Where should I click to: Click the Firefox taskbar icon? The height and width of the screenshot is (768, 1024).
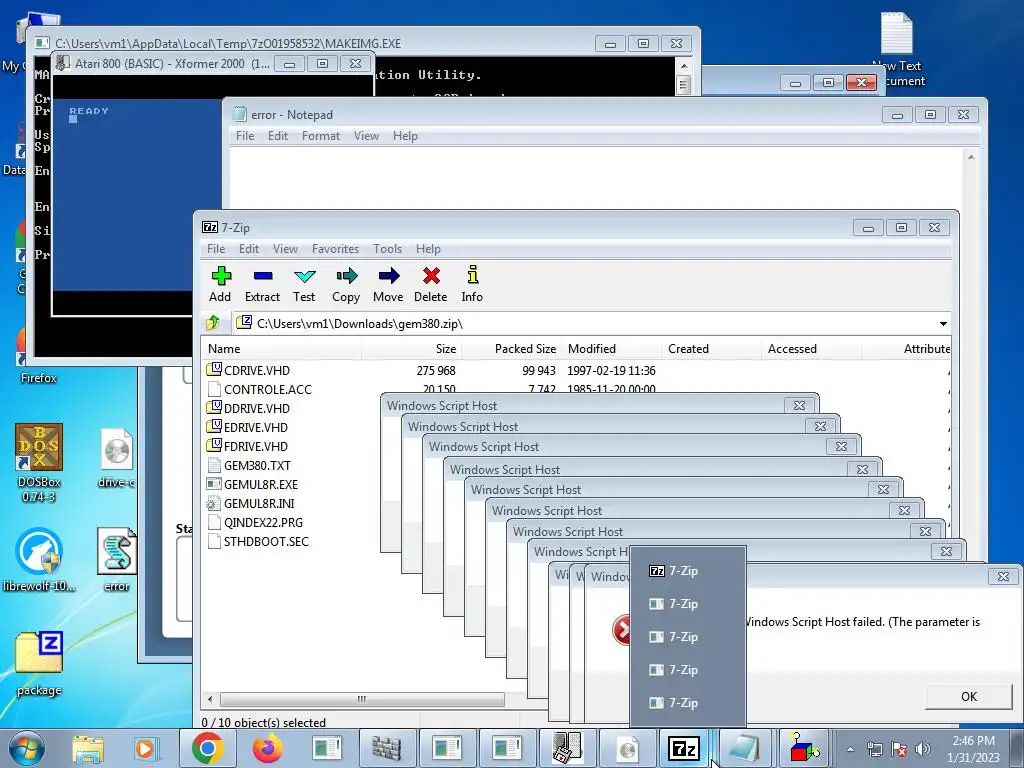coord(268,748)
